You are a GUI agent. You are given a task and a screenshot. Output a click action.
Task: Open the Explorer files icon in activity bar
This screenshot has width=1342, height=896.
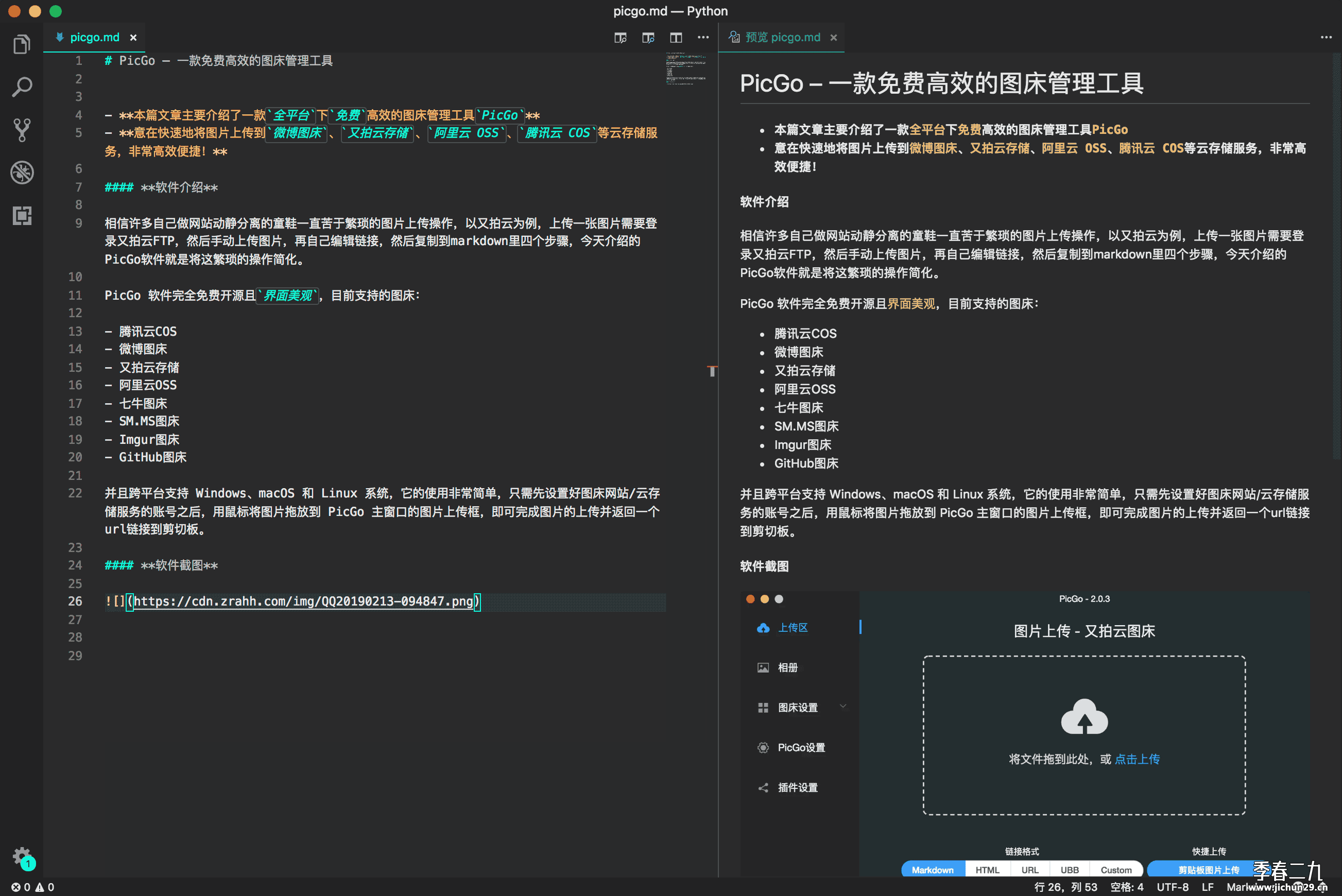[x=22, y=45]
